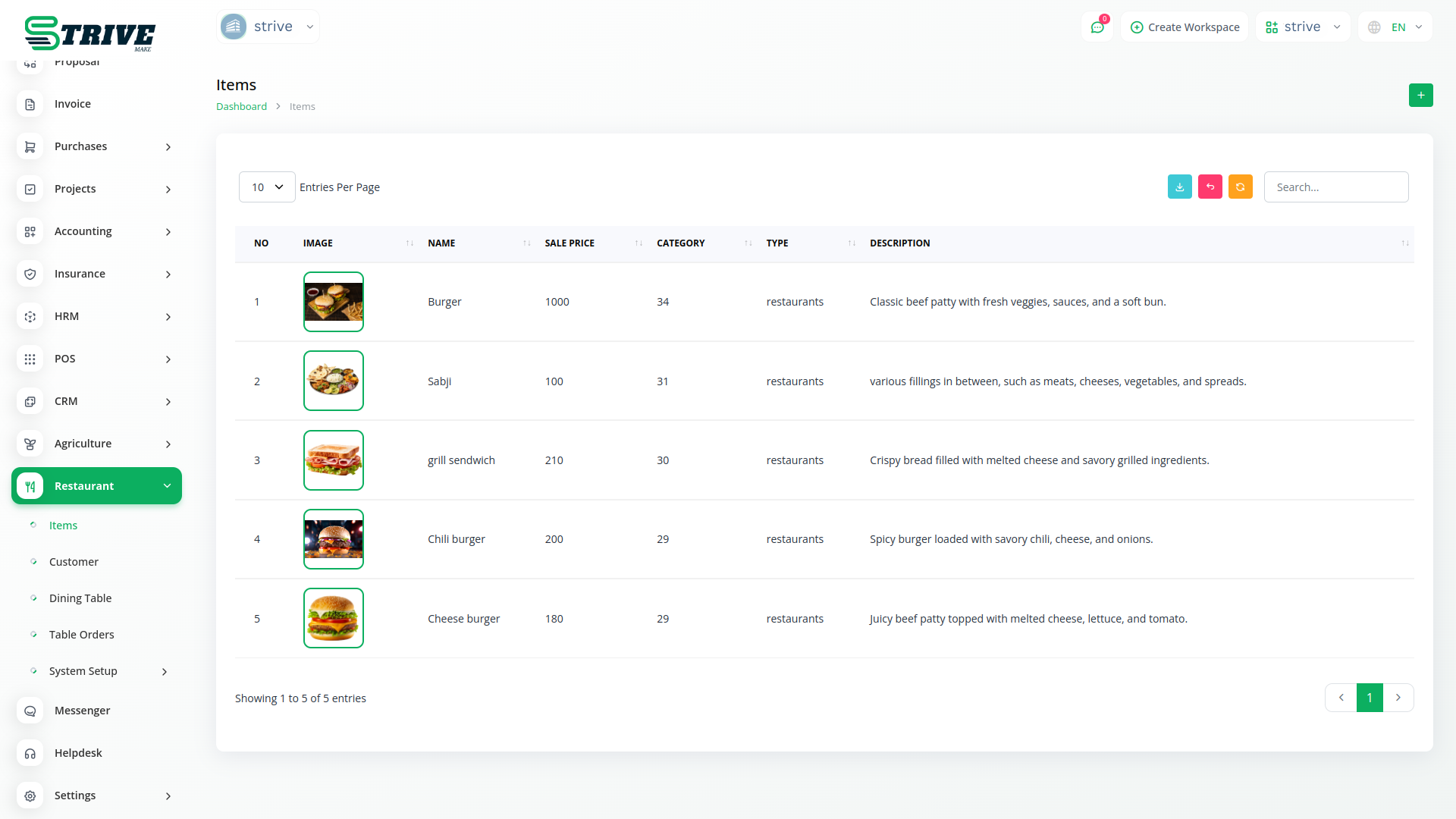The image size is (1456, 819).
Task: Click the orange refresh icon
Action: 1240,187
